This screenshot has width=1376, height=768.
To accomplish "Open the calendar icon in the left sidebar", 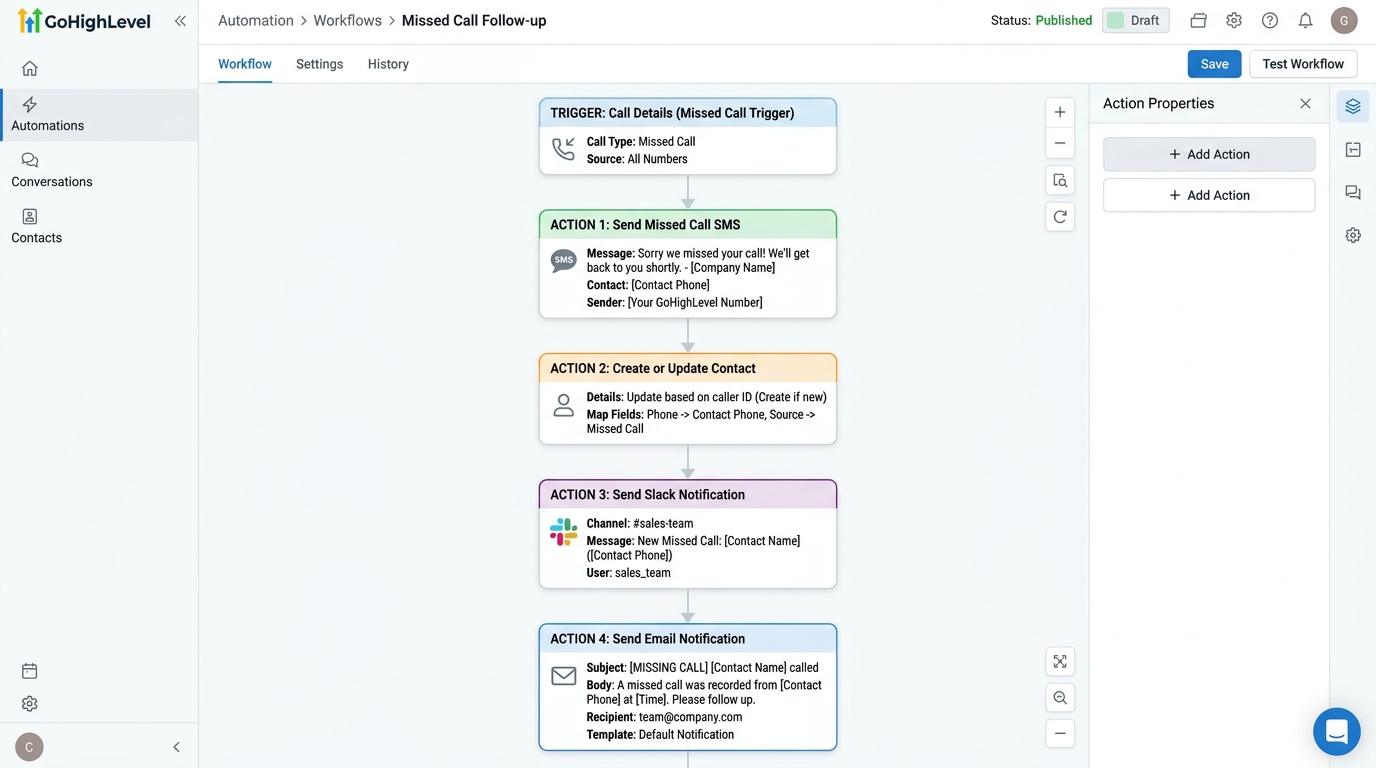I will pyautogui.click(x=30, y=671).
